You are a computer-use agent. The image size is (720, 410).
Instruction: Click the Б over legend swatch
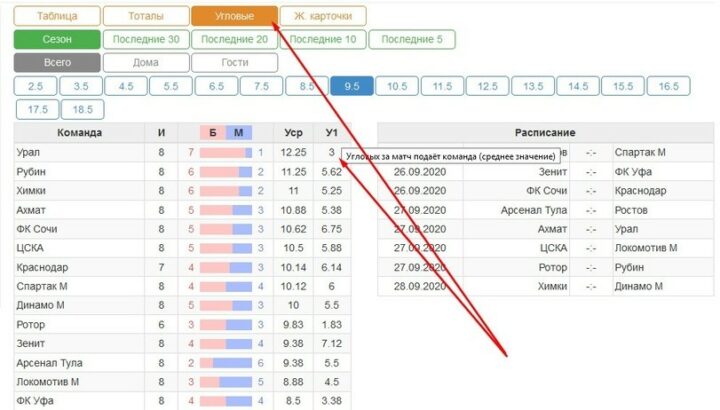[x=213, y=133]
